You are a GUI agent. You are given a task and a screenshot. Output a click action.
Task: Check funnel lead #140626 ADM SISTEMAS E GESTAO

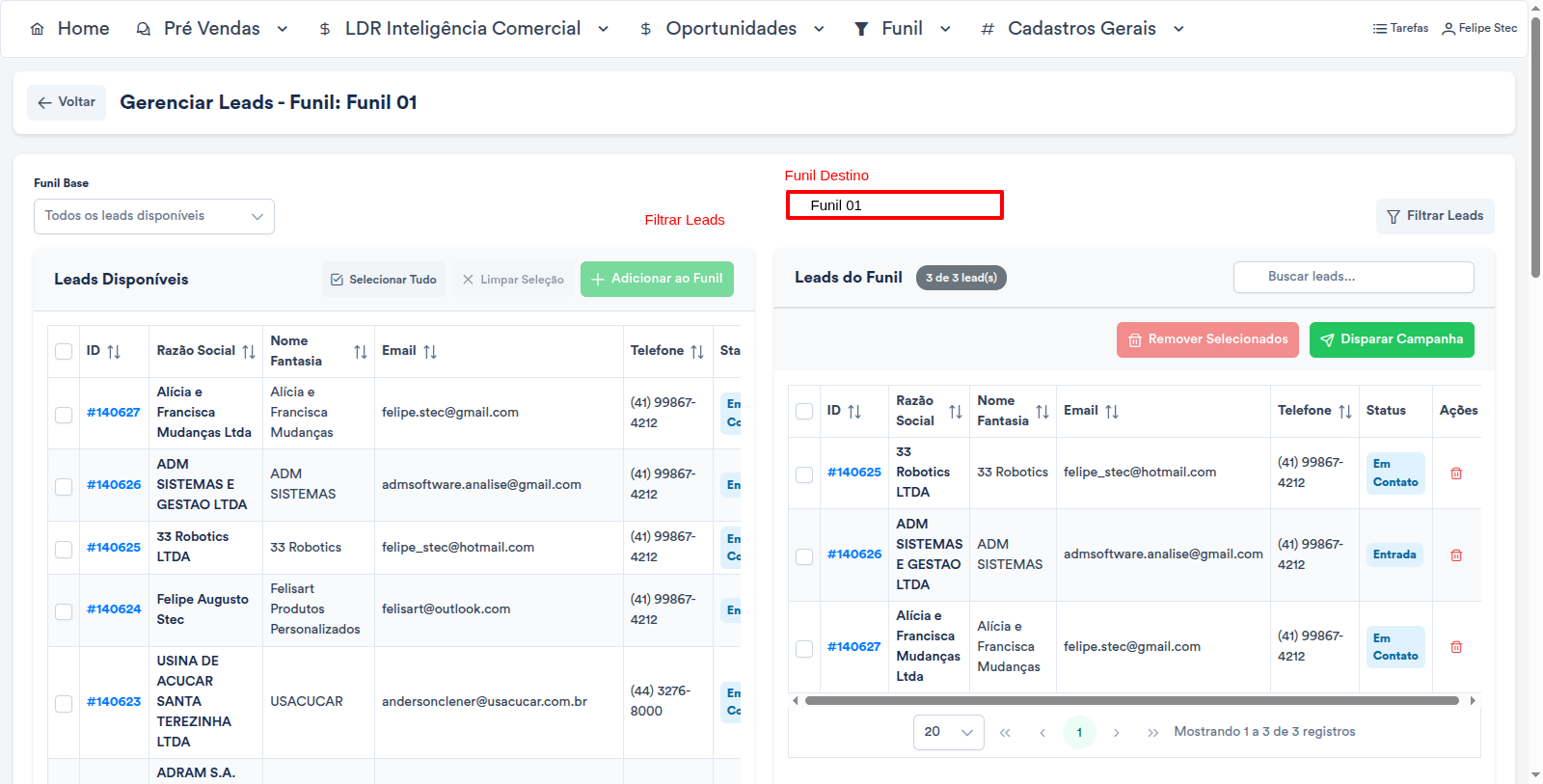(804, 556)
